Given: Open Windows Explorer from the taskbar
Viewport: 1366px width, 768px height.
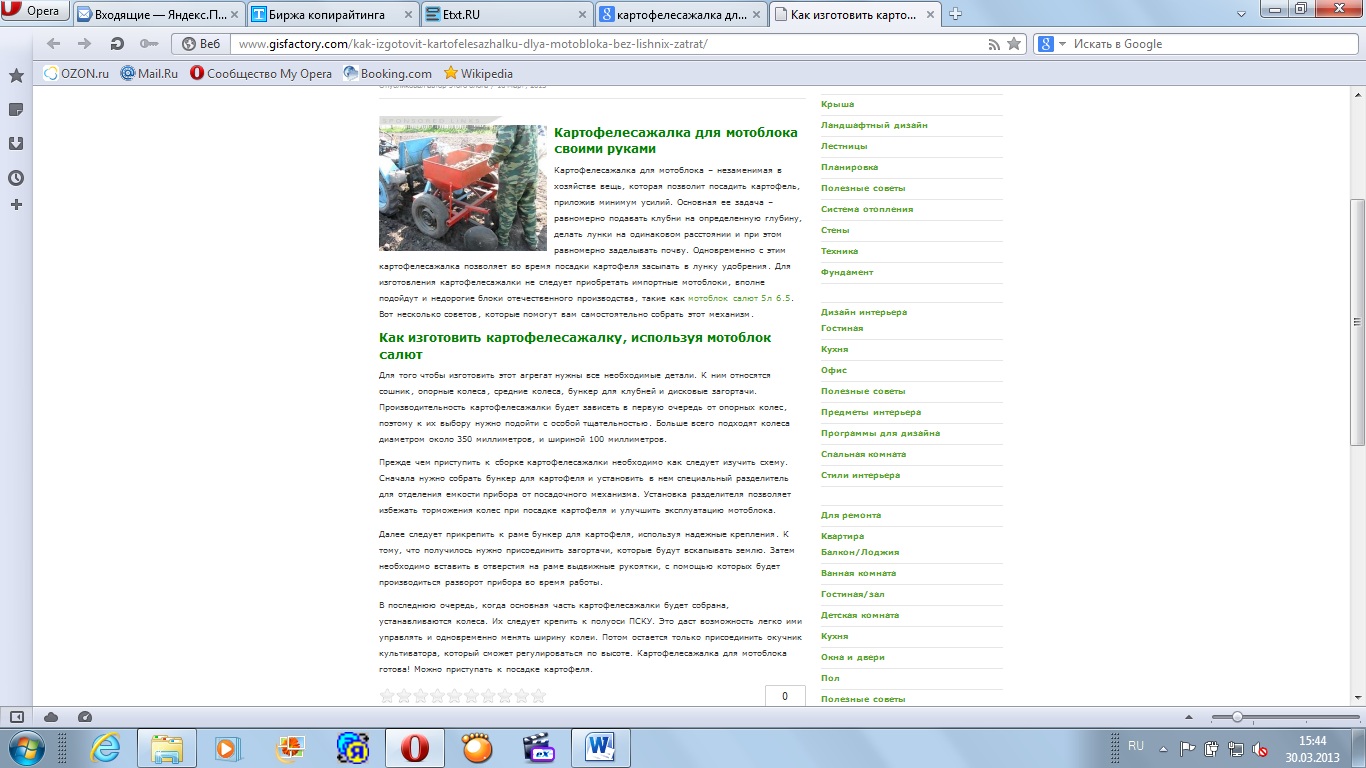Looking at the screenshot, I should click(166, 748).
